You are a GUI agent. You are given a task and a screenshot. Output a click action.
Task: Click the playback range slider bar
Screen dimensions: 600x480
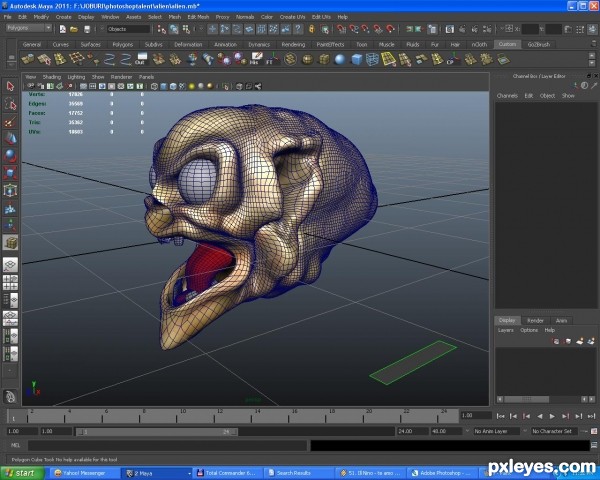pos(156,432)
